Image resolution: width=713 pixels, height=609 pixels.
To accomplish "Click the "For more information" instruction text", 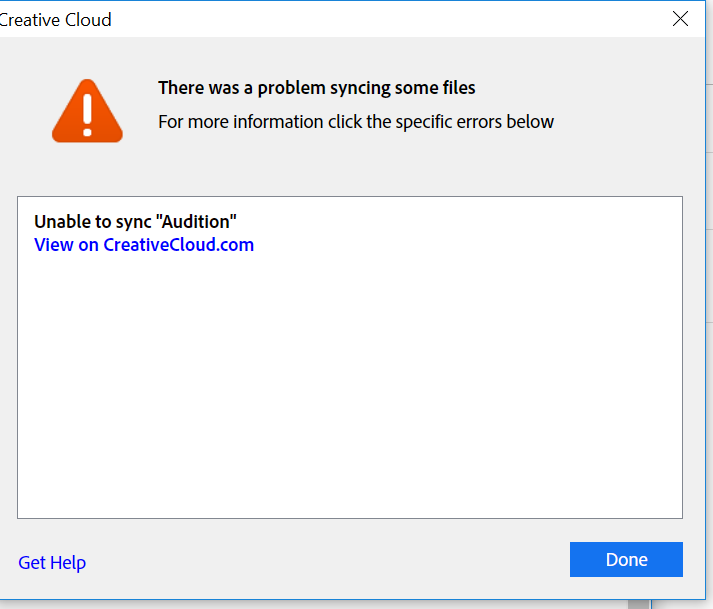I will pos(356,122).
